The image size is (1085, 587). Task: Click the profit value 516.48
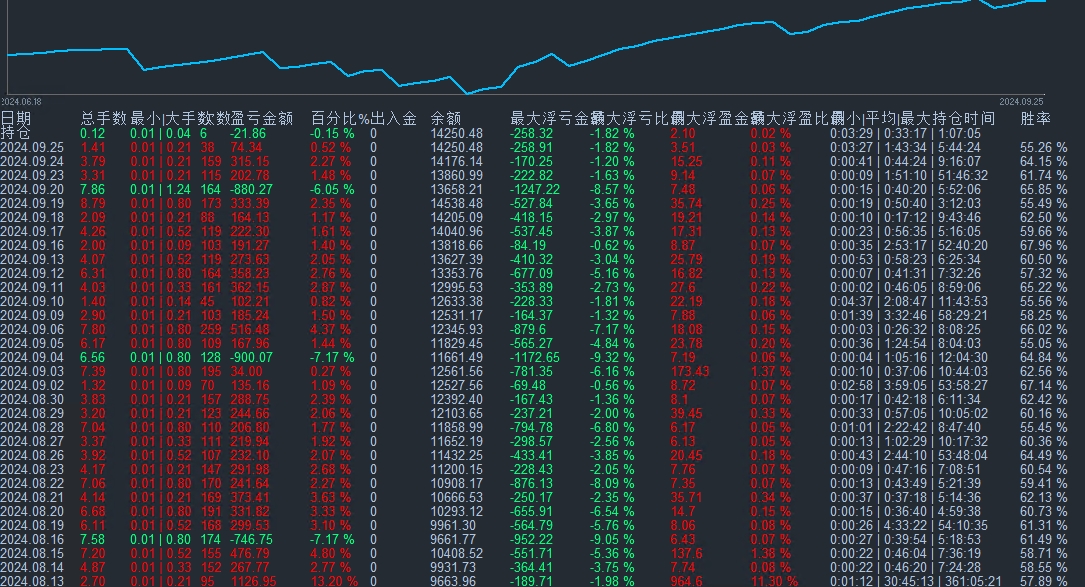250,329
